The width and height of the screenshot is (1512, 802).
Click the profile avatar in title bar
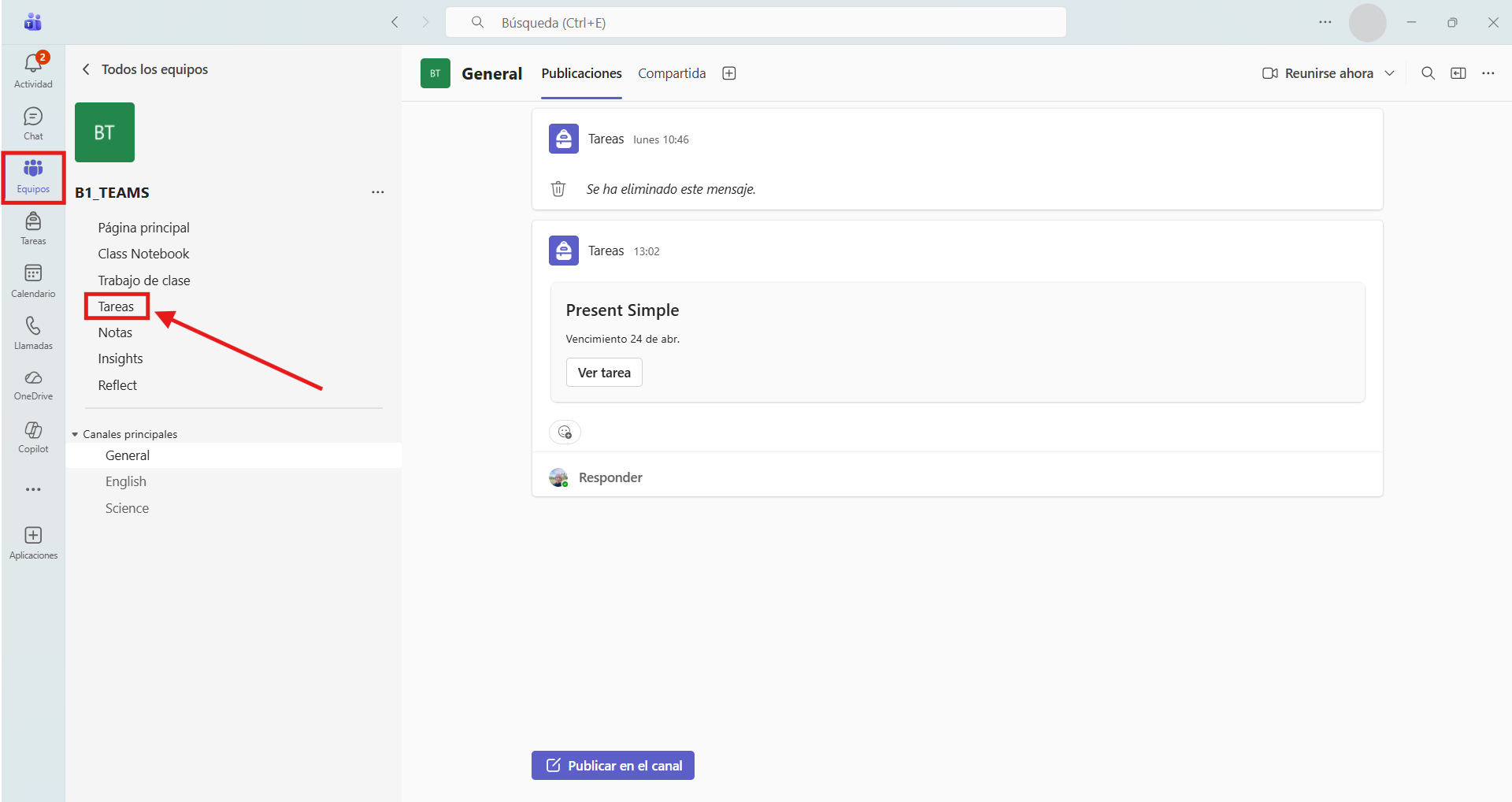pyautogui.click(x=1368, y=23)
